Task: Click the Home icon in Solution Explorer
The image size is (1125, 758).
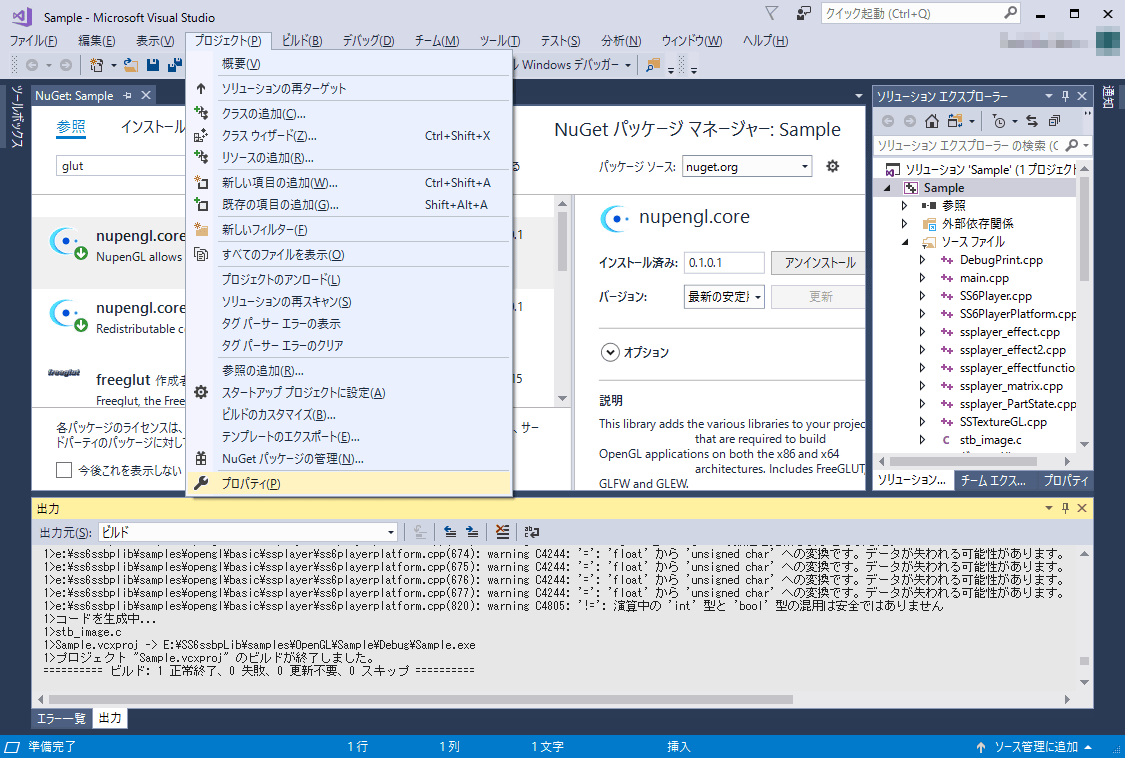Action: pyautogui.click(x=931, y=121)
